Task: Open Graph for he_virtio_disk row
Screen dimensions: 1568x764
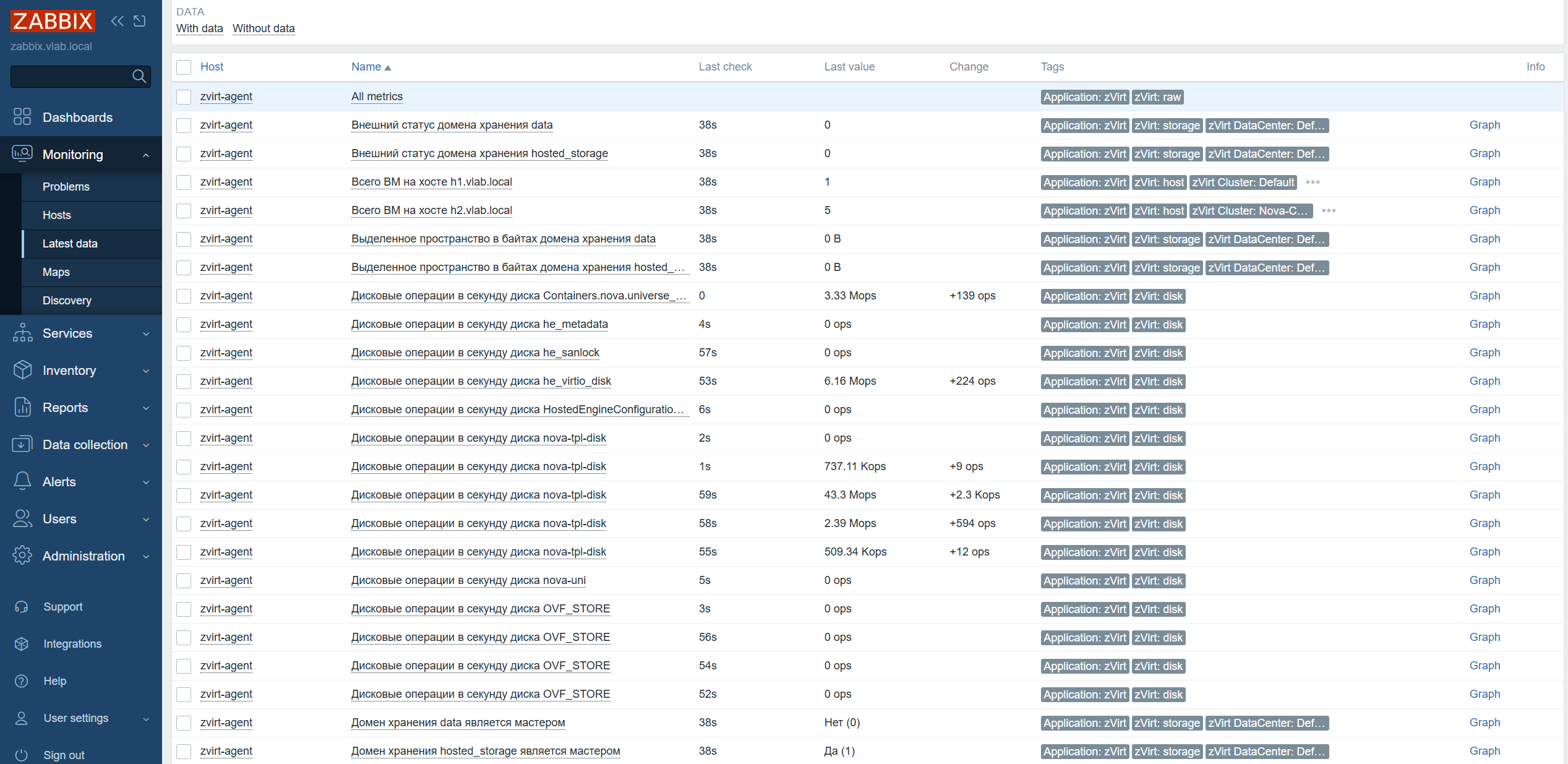Action: [x=1484, y=381]
